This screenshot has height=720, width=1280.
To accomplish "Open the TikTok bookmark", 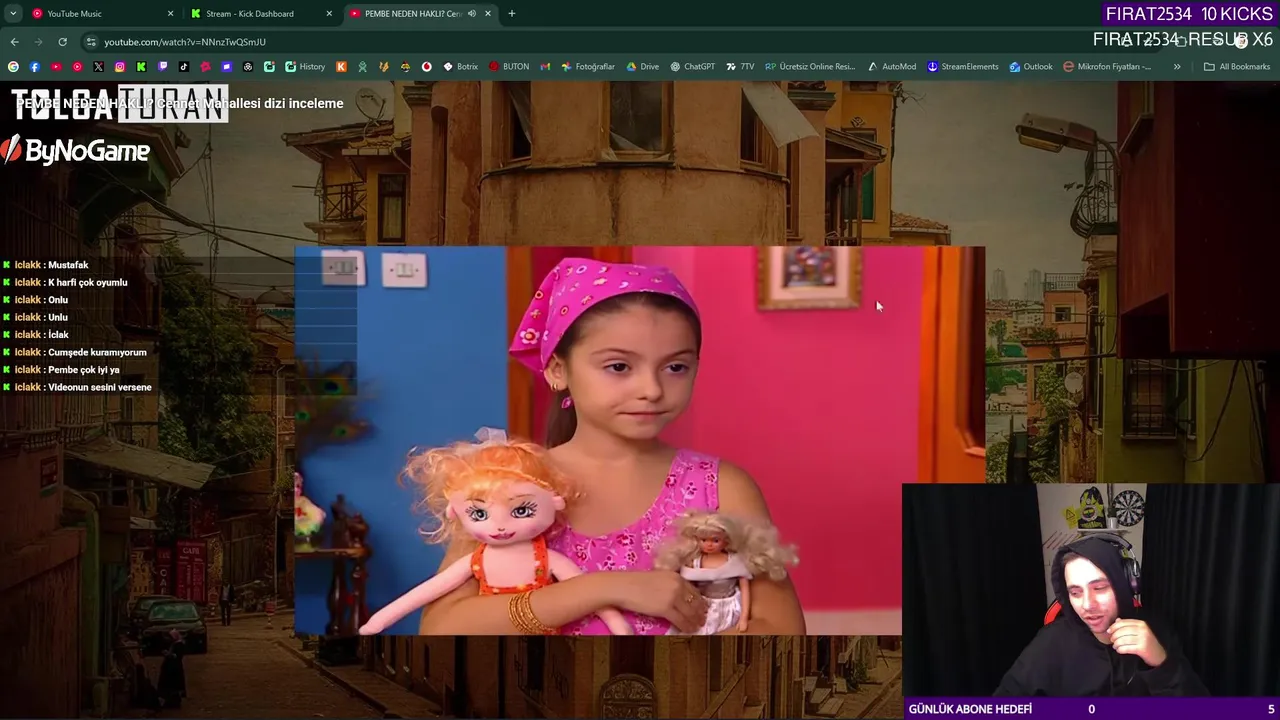I will pyautogui.click(x=184, y=66).
